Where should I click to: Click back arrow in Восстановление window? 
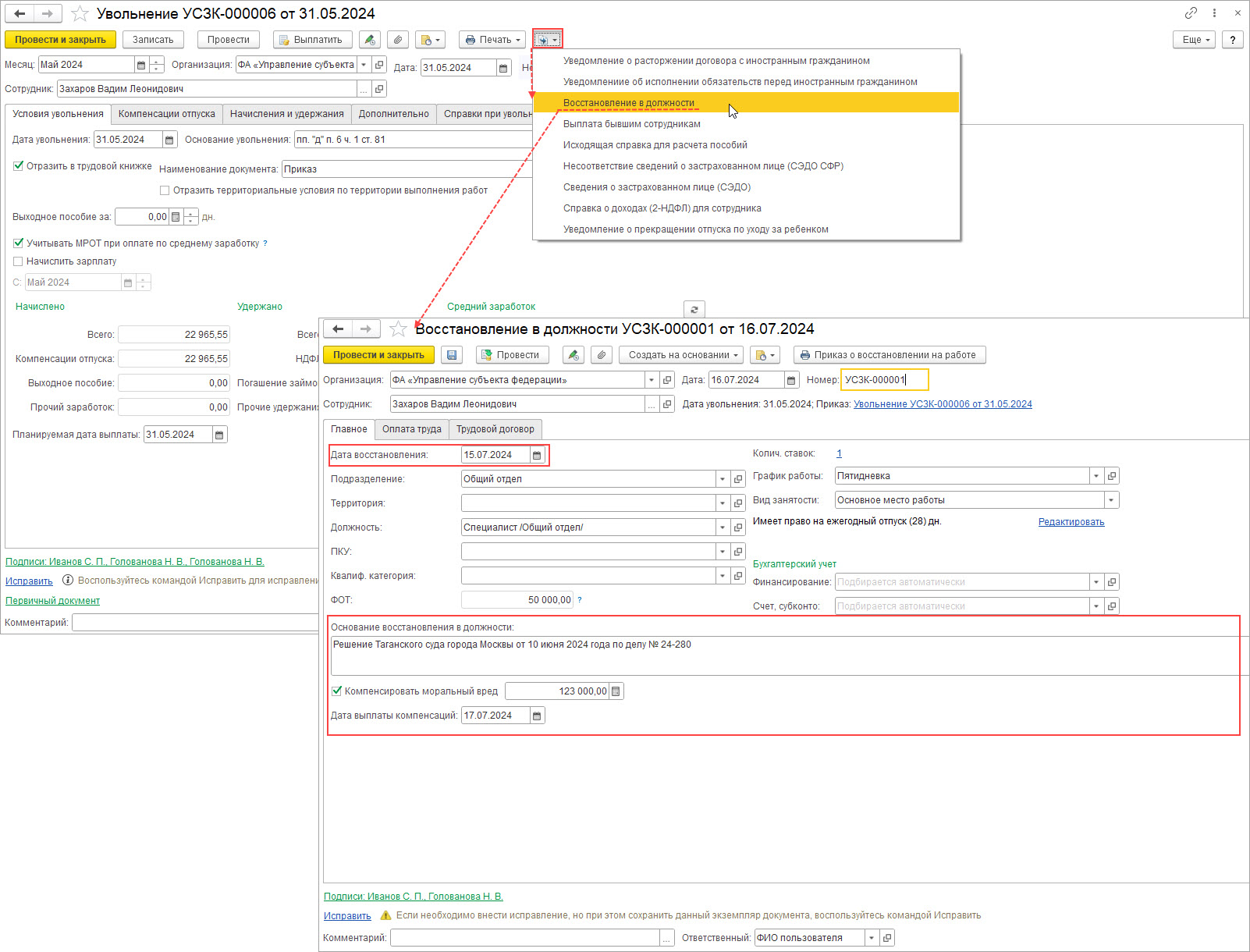coord(338,329)
